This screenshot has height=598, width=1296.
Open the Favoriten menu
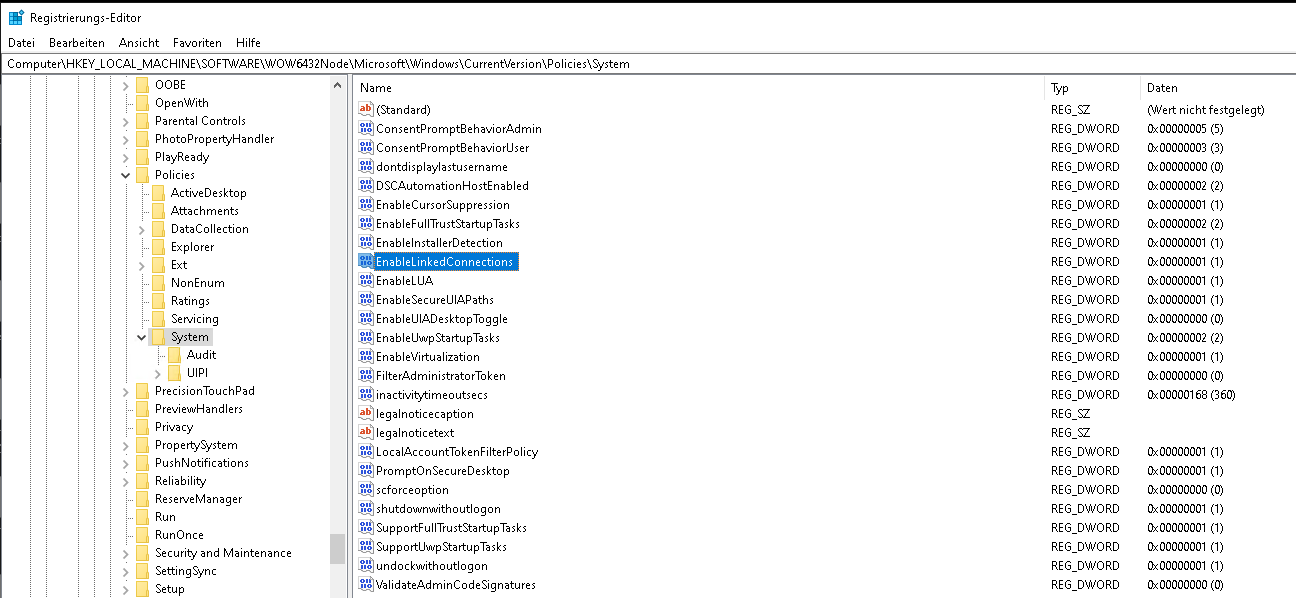pos(197,43)
